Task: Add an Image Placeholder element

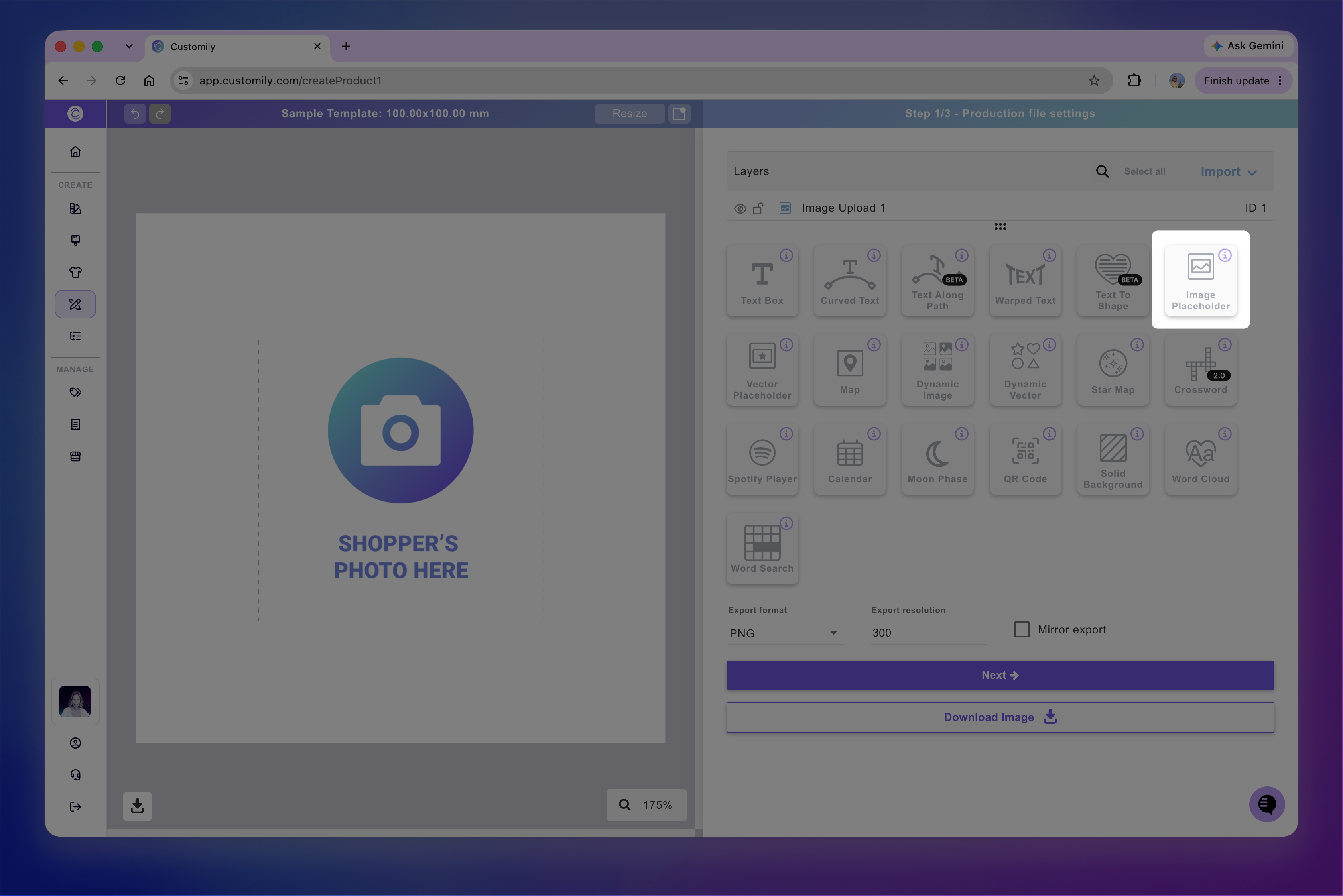Action: pos(1201,281)
